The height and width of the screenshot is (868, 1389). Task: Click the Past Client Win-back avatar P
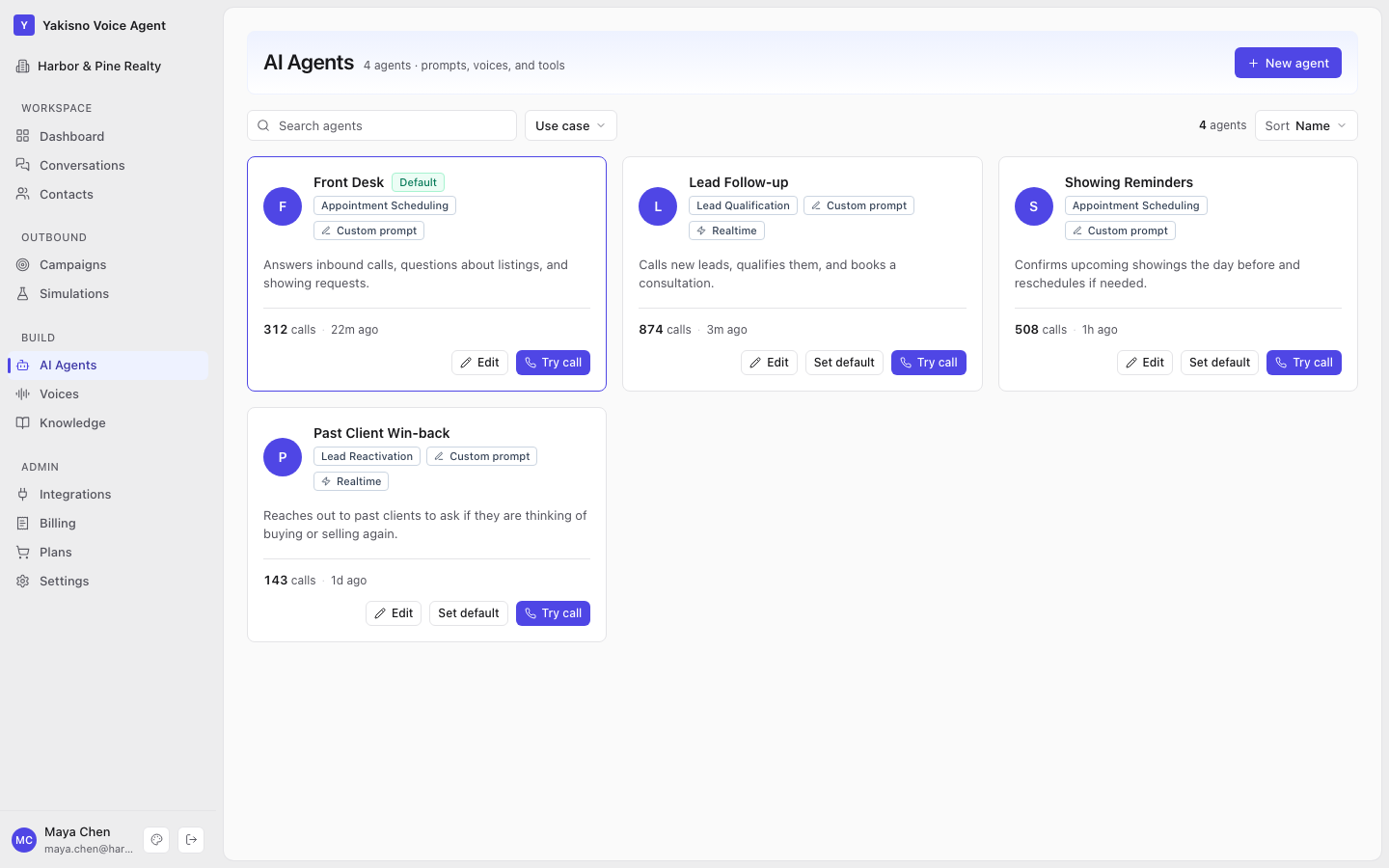283,457
